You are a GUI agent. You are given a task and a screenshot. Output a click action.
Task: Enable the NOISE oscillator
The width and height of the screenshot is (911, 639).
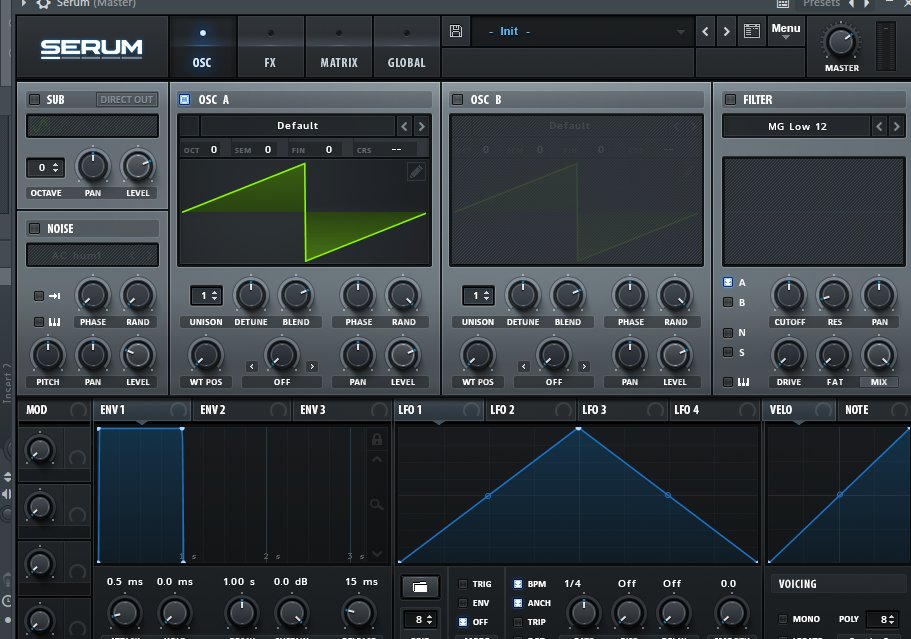[x=34, y=228]
